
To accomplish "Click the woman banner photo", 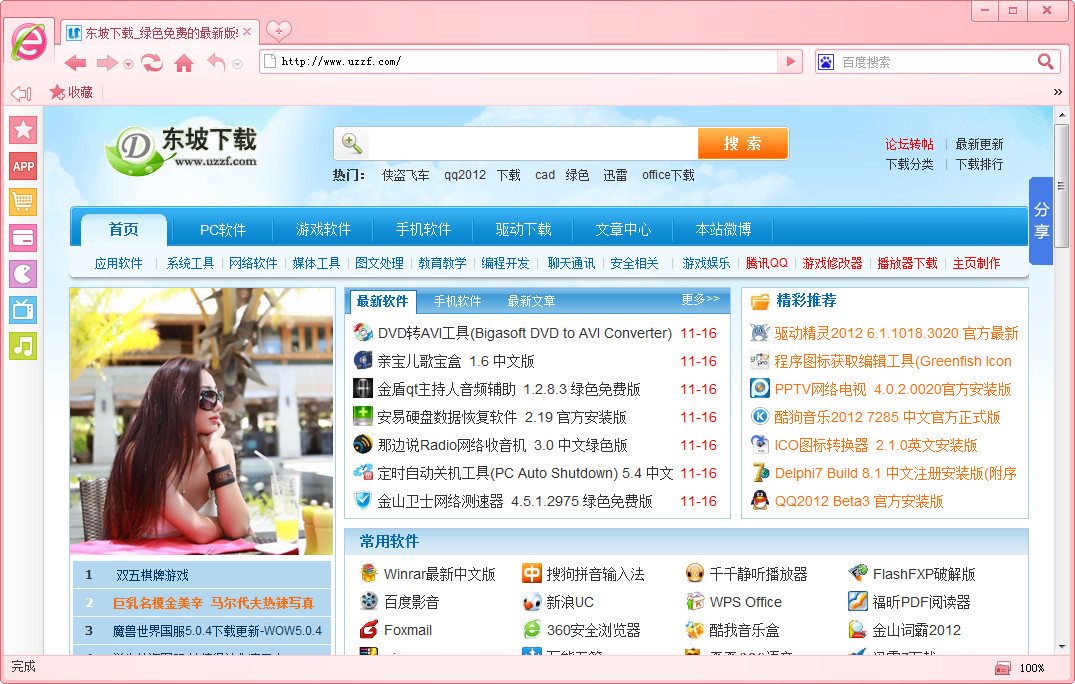I will click(202, 421).
